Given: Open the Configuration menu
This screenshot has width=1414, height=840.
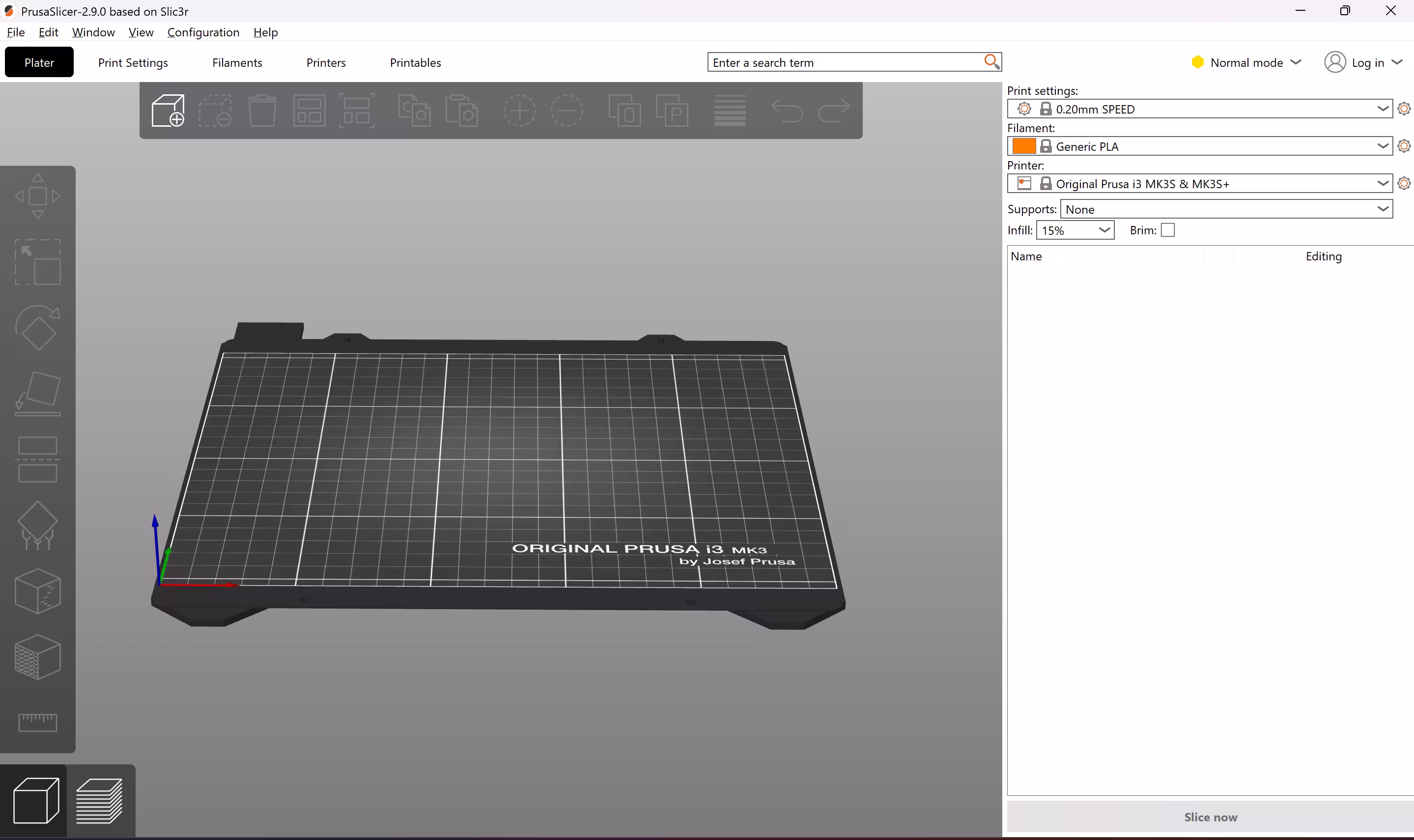Looking at the screenshot, I should tap(203, 32).
